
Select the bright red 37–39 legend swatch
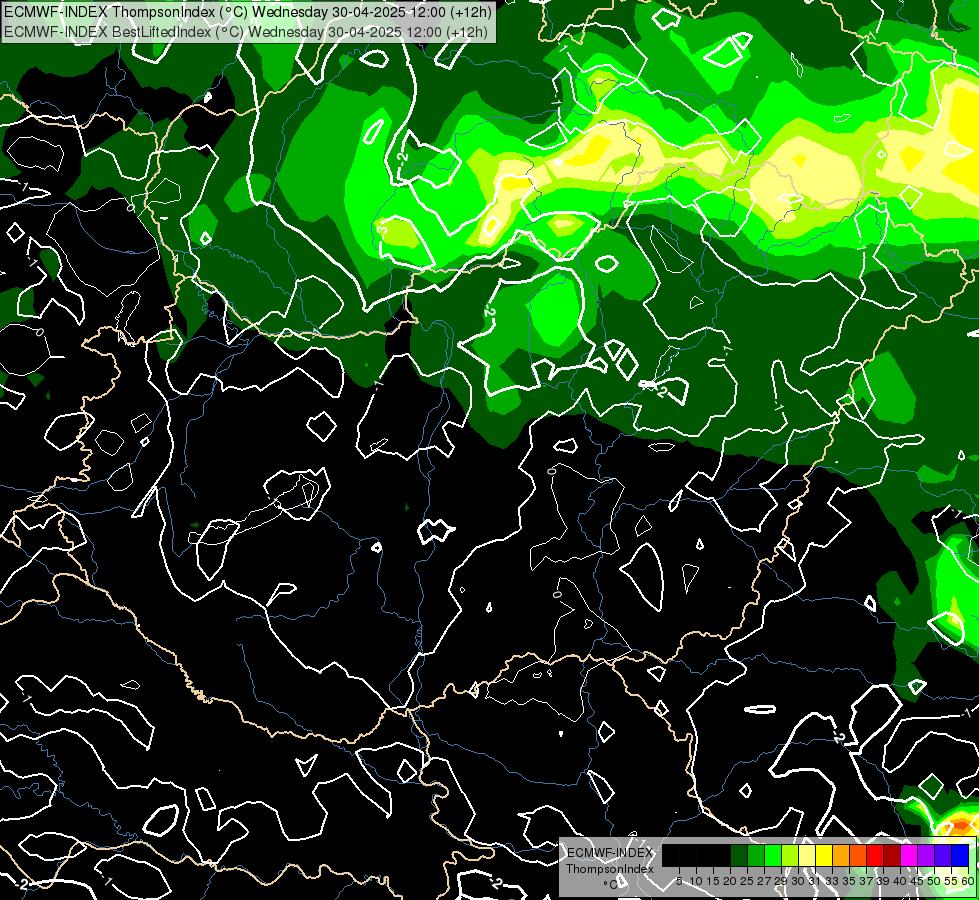click(x=875, y=855)
